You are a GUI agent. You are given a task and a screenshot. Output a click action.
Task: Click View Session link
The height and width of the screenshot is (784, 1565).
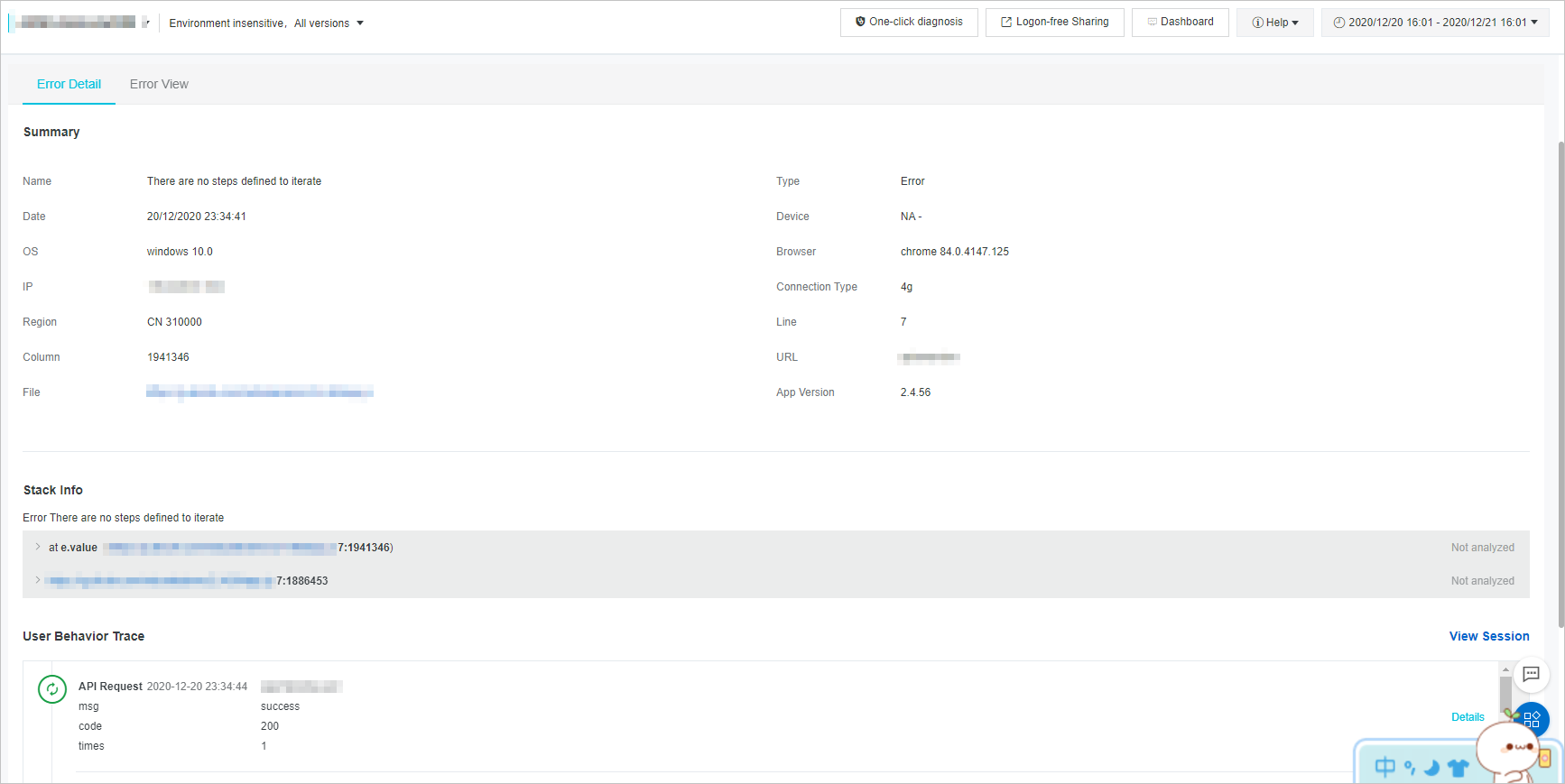(x=1489, y=636)
